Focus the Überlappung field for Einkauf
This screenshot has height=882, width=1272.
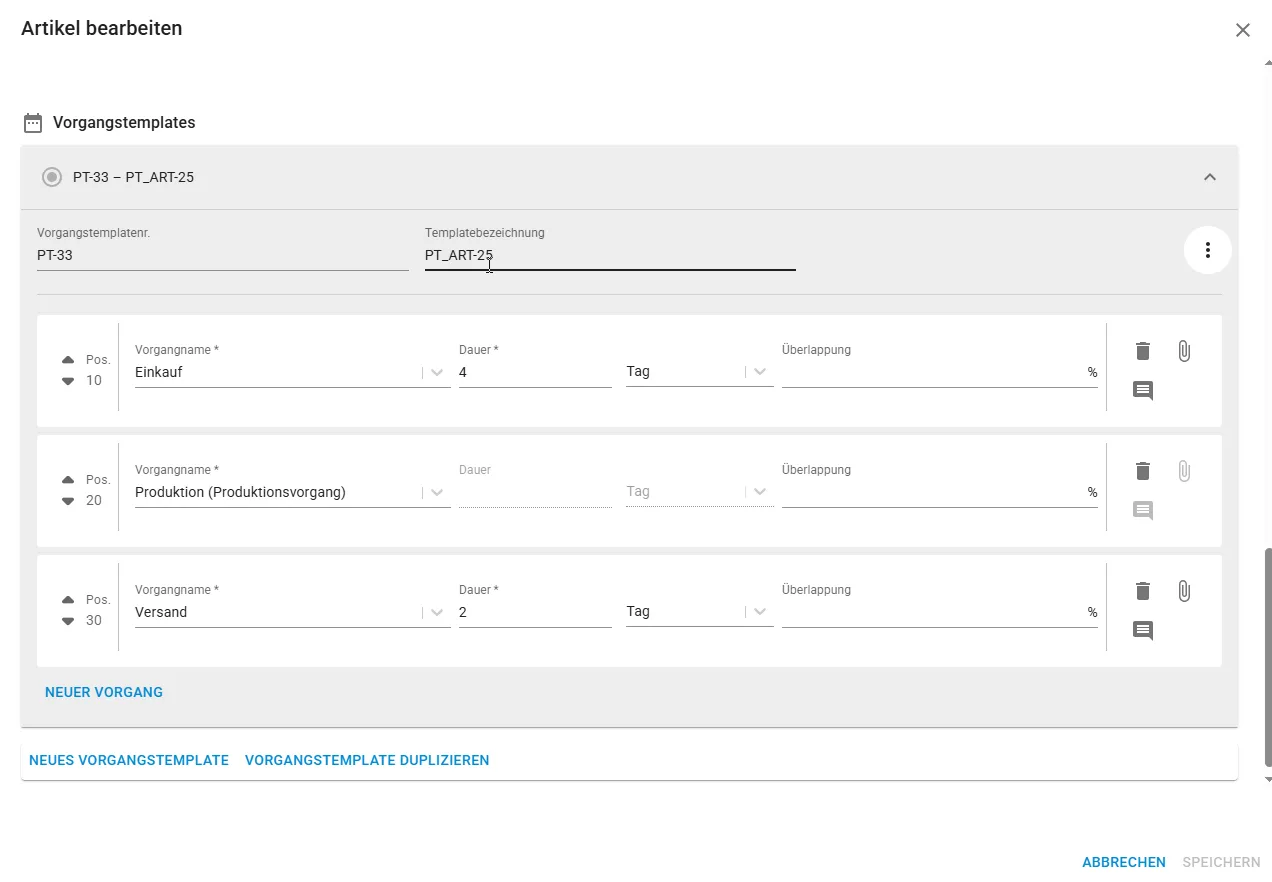940,372
